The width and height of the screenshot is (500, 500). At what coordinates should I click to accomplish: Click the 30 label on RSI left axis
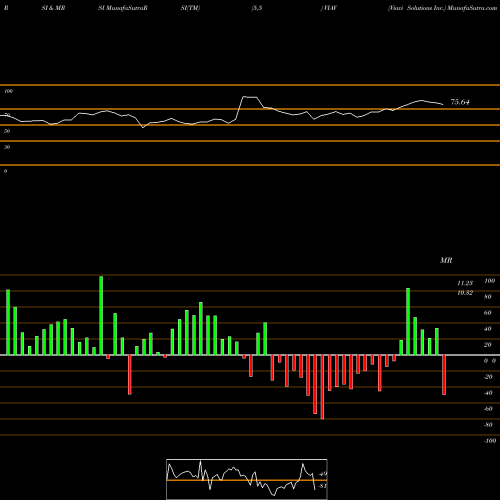7,147
